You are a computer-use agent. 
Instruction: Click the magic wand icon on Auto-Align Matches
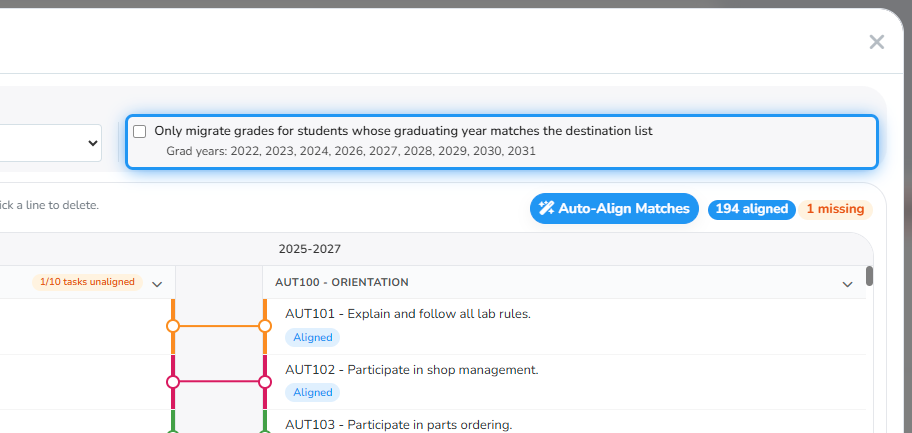pyautogui.click(x=546, y=208)
